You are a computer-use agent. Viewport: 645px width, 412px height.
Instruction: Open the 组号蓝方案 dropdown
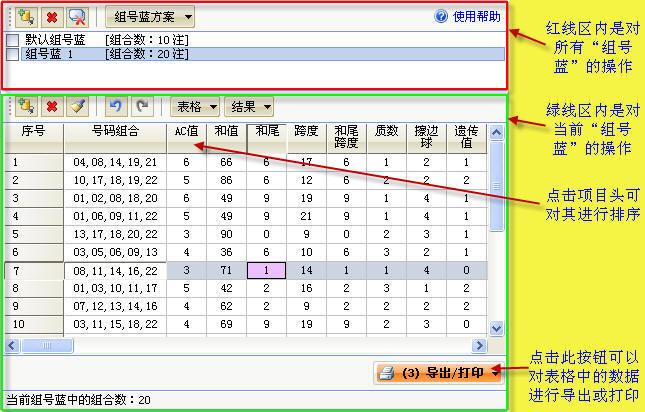(150, 17)
